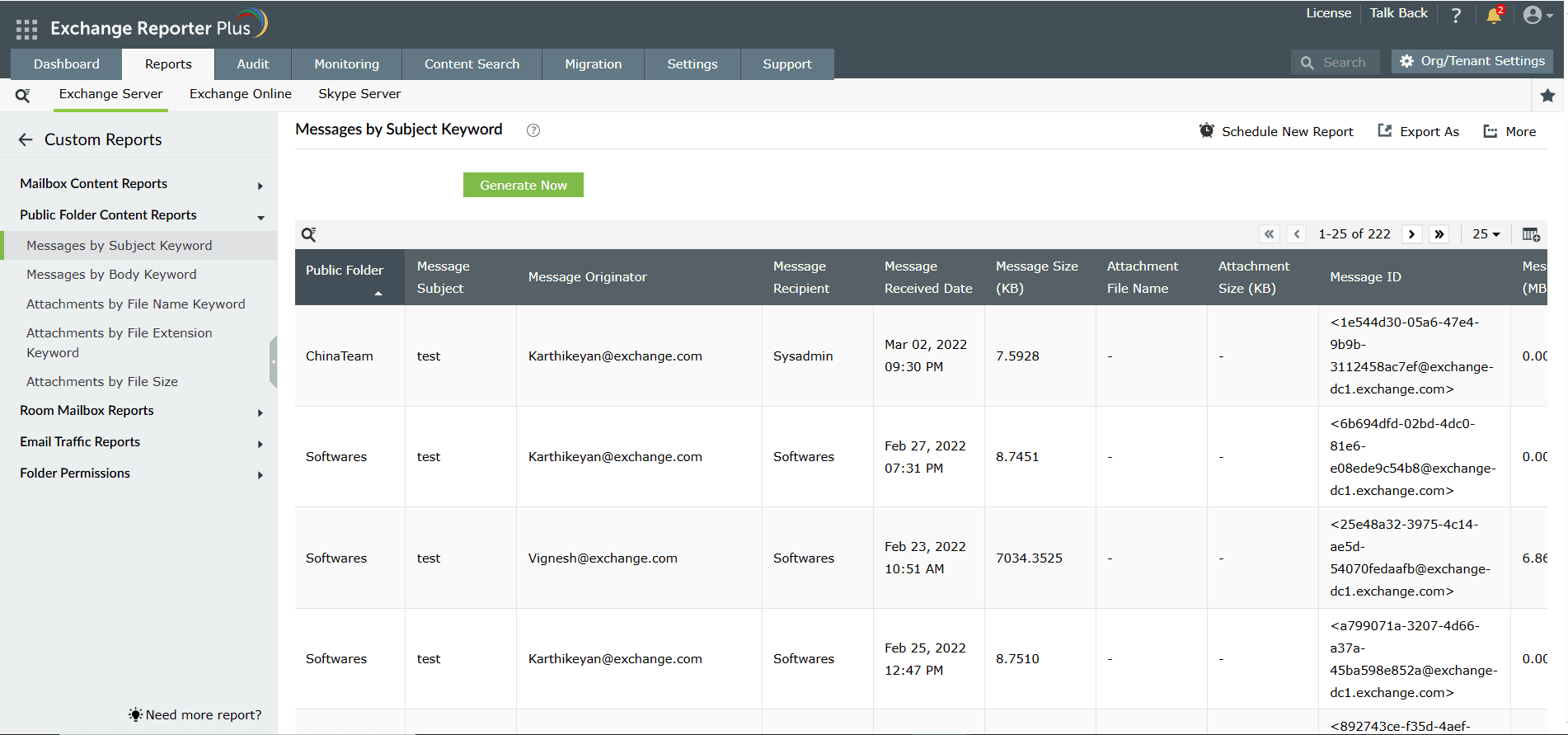Click the Exchange Reporter Plus logo
Viewport: 1568px width, 735px height.
tap(159, 26)
